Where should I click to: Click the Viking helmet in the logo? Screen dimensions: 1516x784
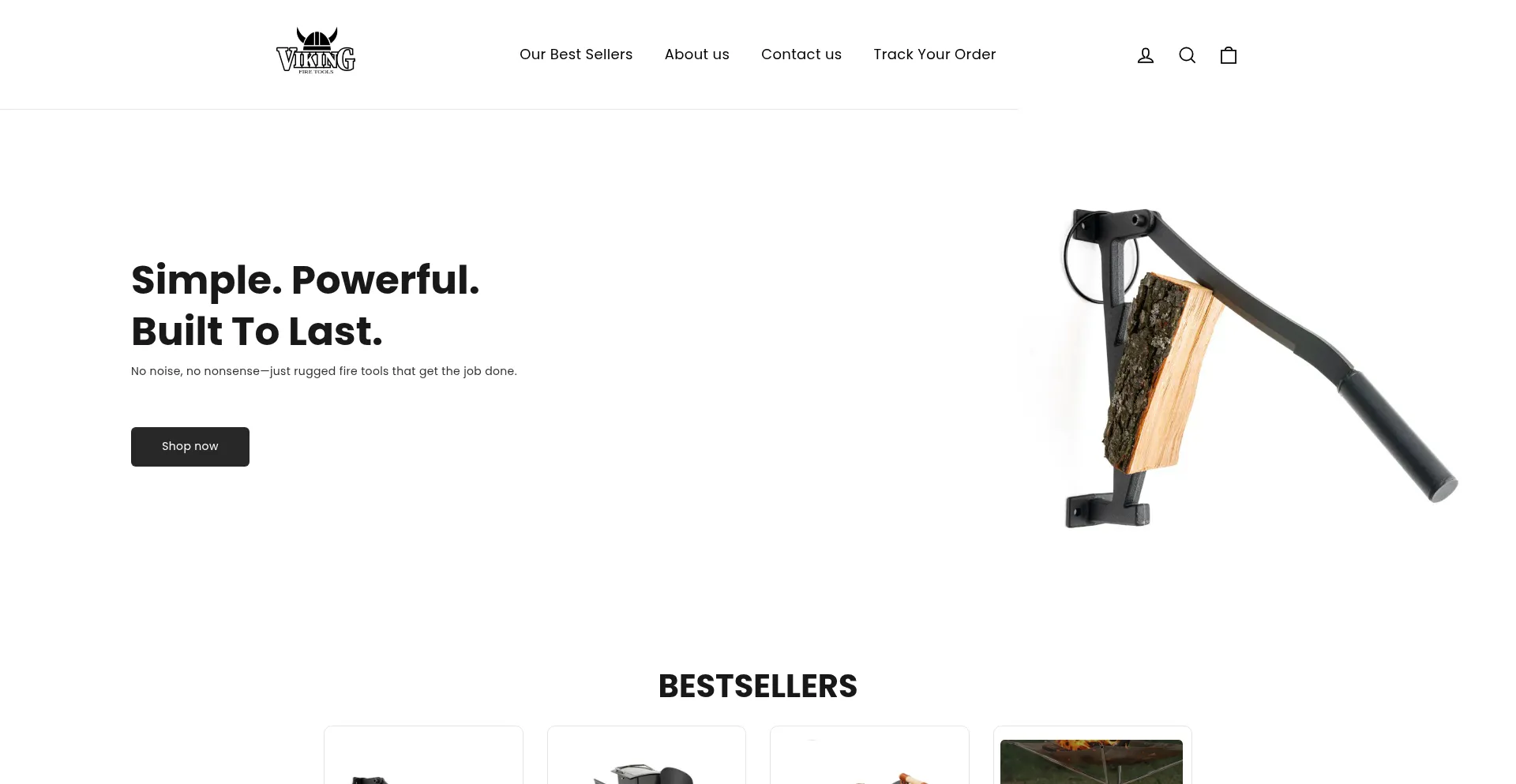pos(317,39)
